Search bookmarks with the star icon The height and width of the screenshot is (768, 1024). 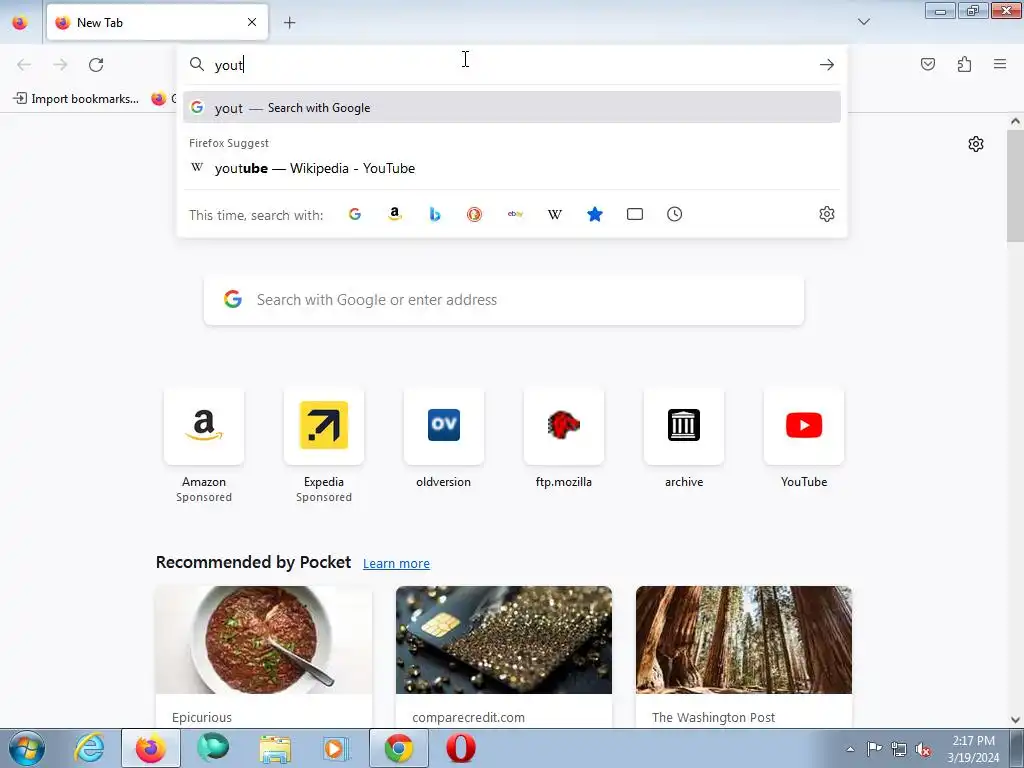tap(594, 214)
